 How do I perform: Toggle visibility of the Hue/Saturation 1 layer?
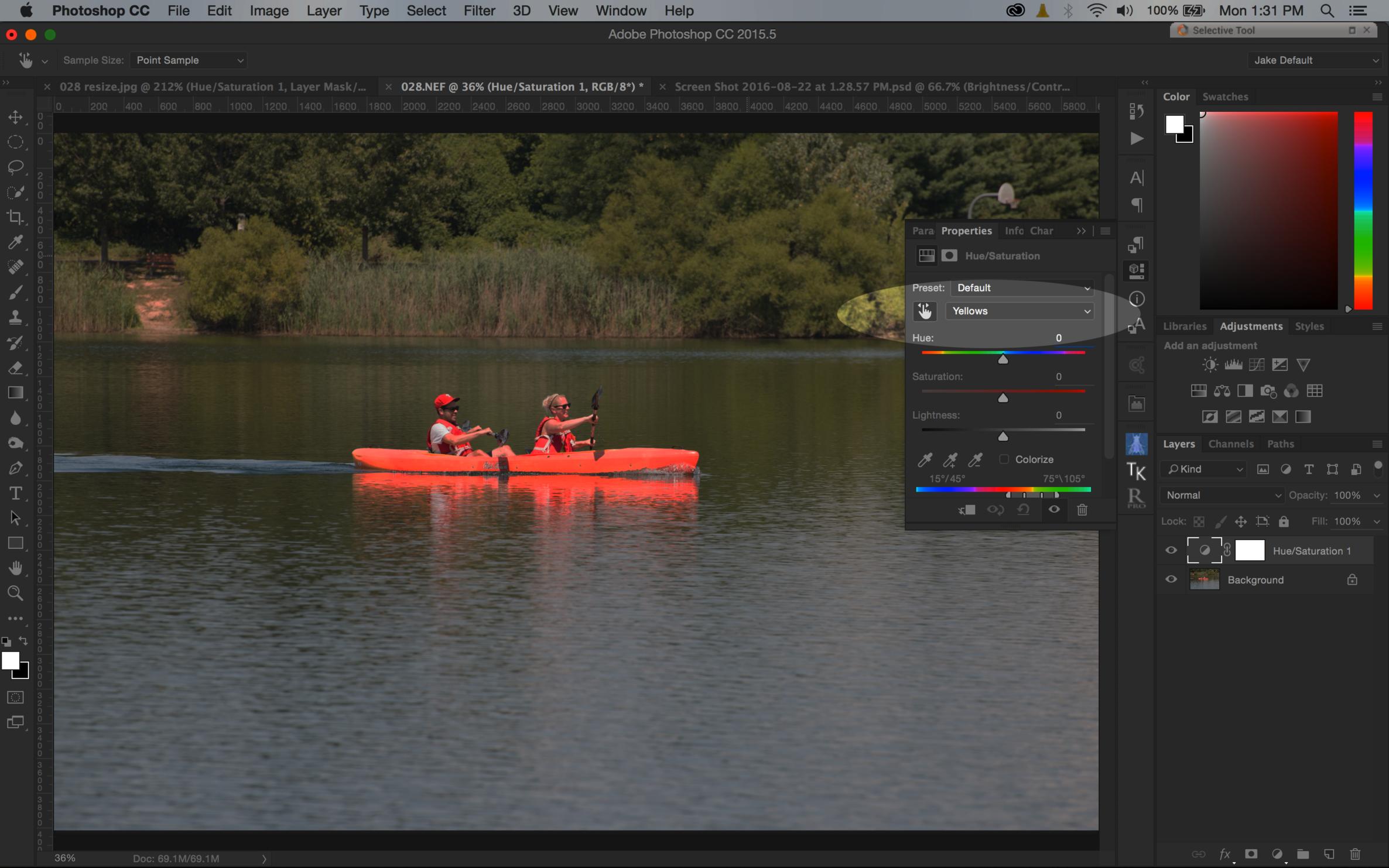pos(1171,550)
